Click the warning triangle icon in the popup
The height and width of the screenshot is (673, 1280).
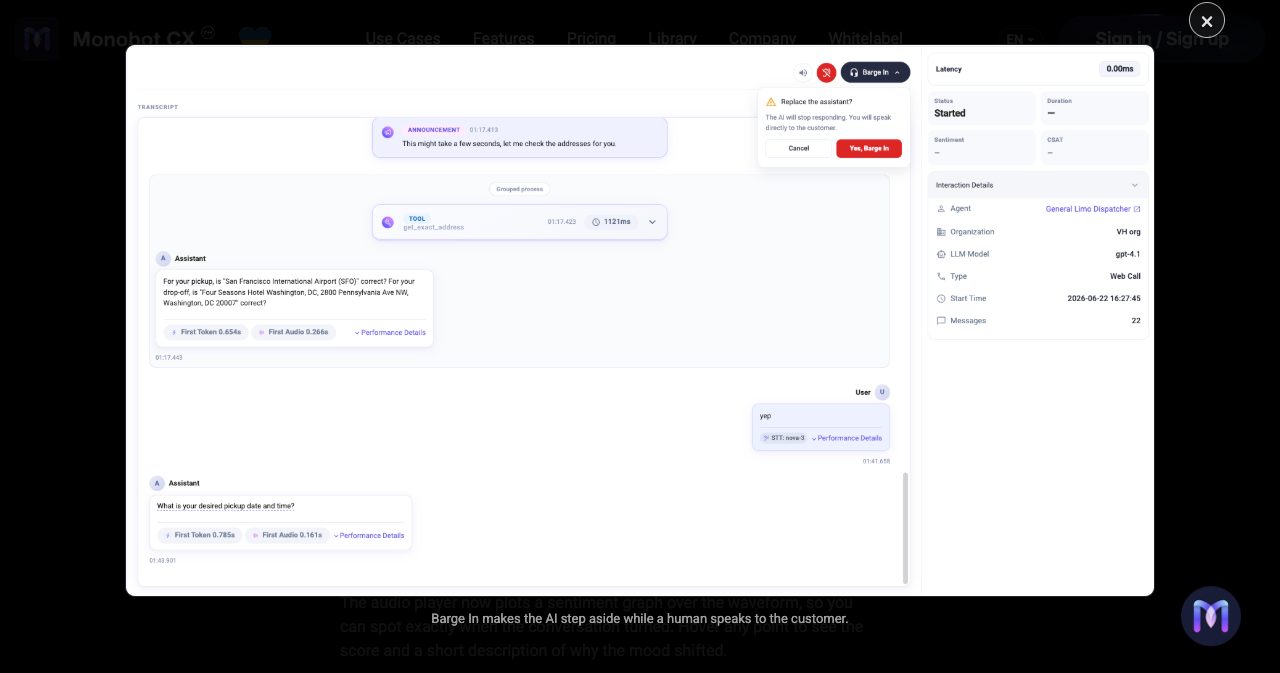[x=771, y=102]
